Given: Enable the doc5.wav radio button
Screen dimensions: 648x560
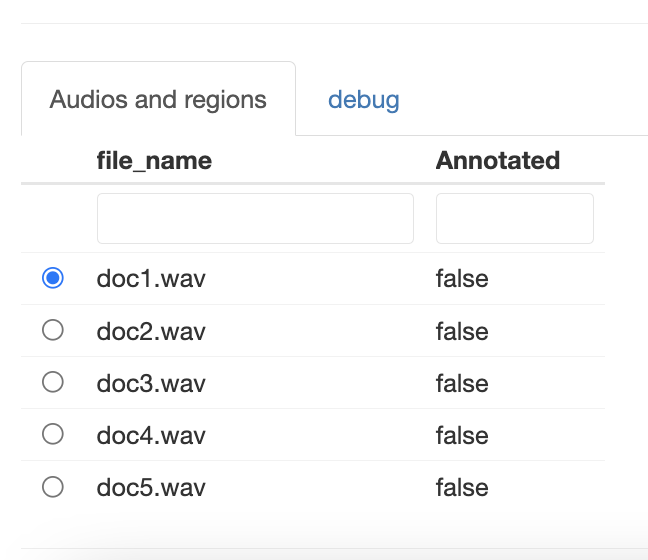Looking at the screenshot, I should coord(53,487).
